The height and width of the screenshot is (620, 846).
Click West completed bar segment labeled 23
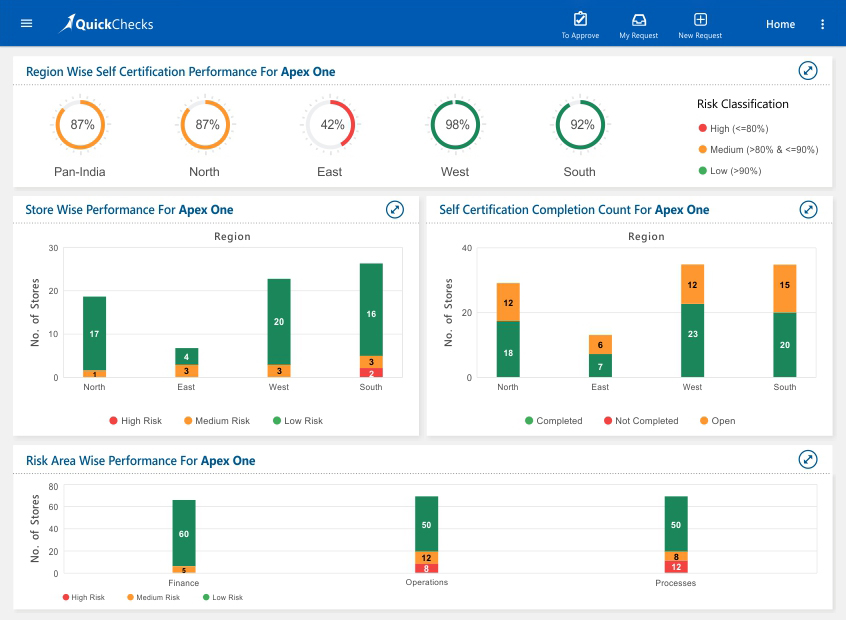693,340
